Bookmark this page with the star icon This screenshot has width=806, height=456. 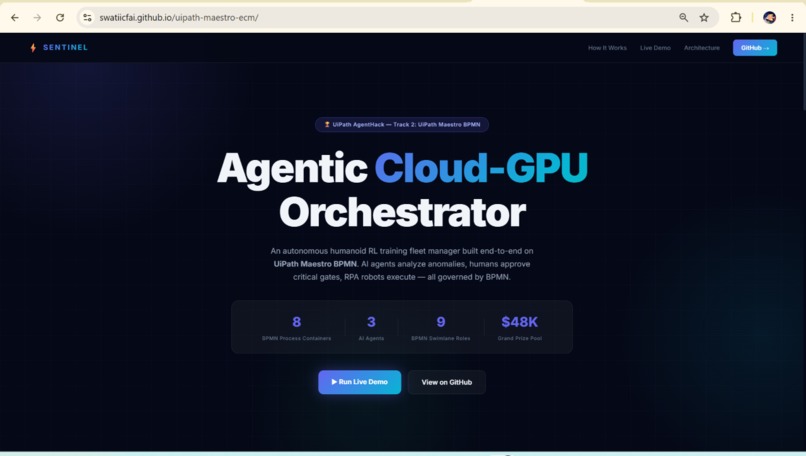pos(704,17)
